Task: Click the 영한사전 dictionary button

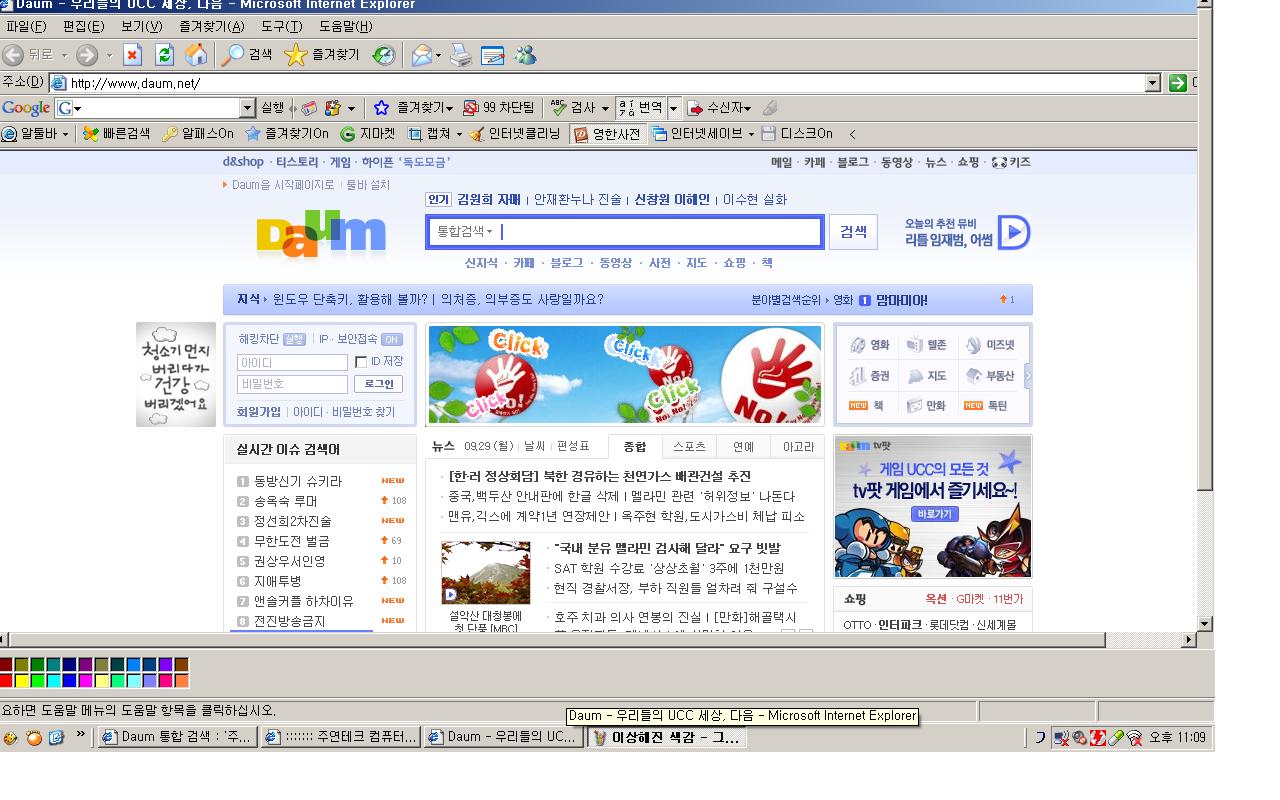Action: [x=606, y=133]
